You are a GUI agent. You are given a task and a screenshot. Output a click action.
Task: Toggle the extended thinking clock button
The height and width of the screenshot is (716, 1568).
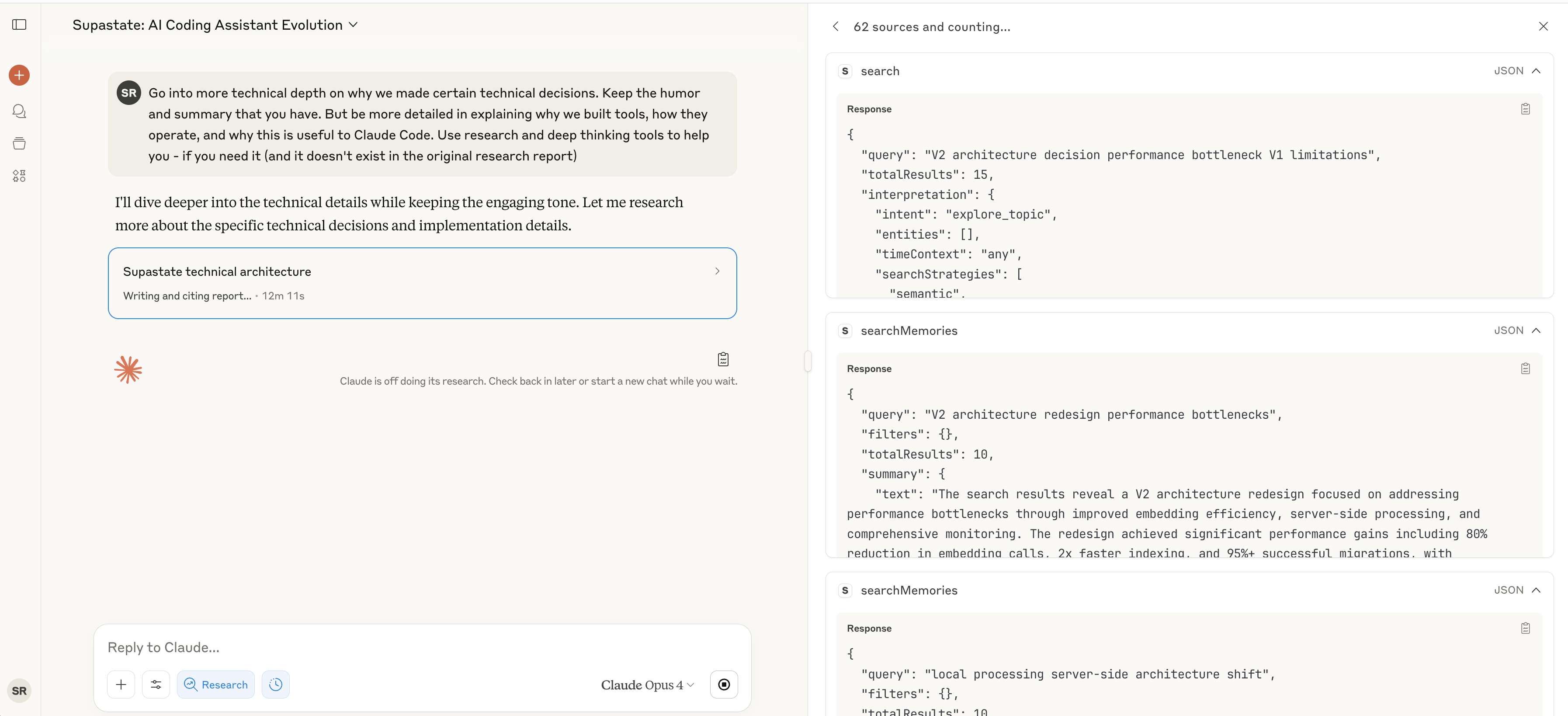tap(276, 685)
